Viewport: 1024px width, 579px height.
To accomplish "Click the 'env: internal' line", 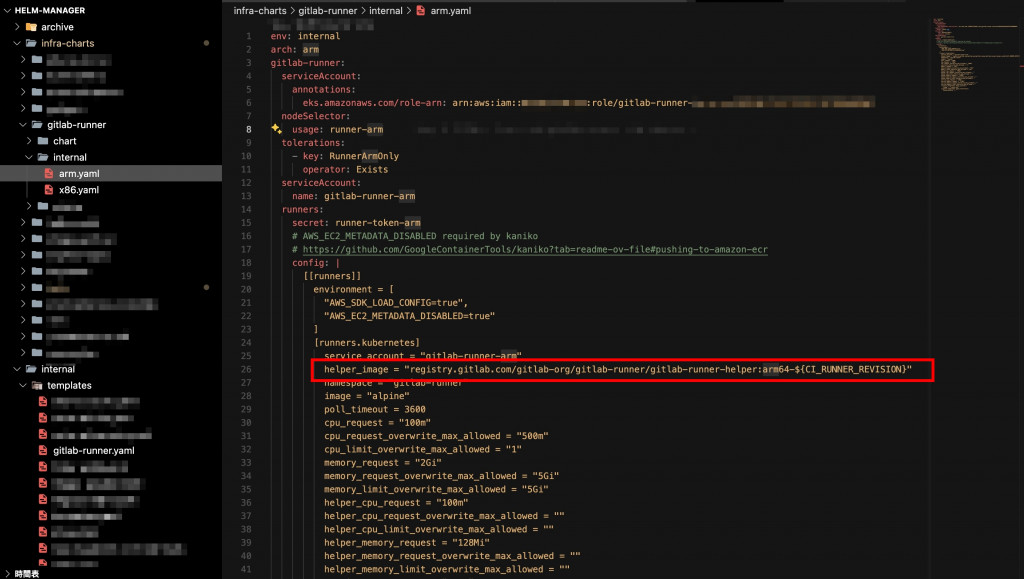I will 305,36.
